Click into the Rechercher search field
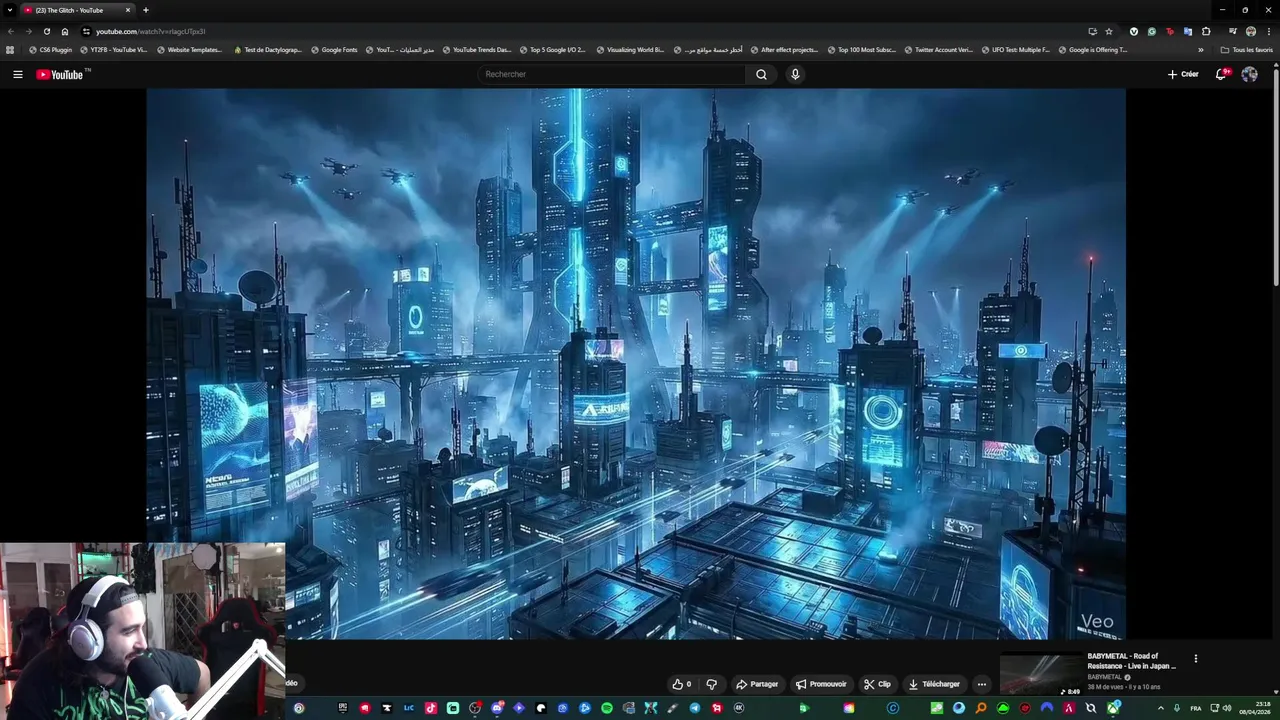 coord(610,74)
